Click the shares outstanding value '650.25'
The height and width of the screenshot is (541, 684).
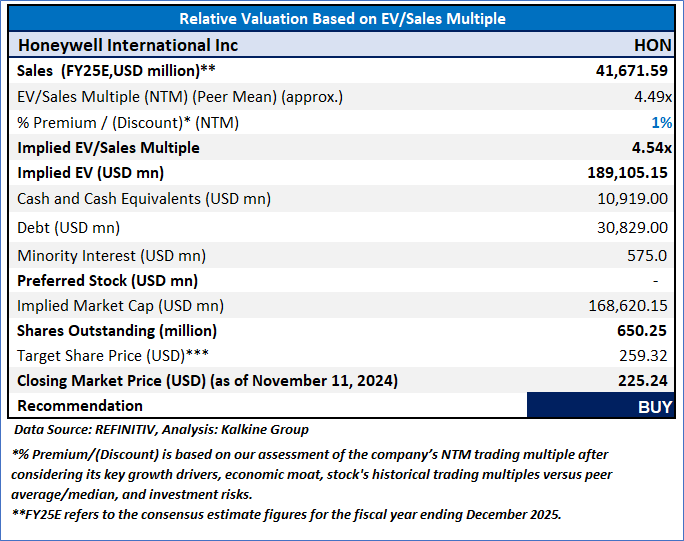(x=642, y=331)
